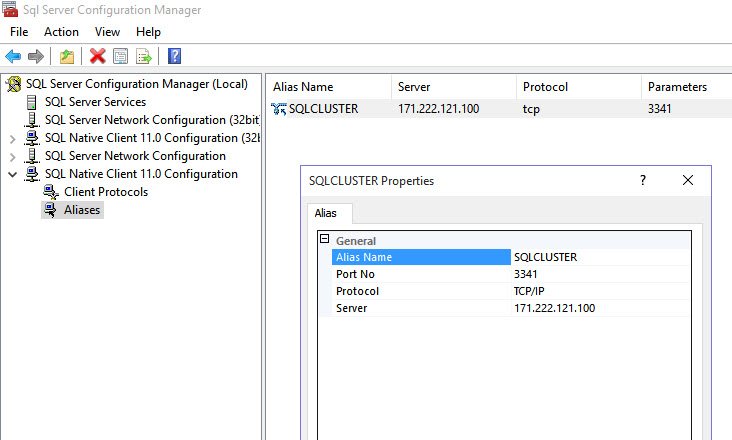Image resolution: width=732 pixels, height=440 pixels.
Task: Select Aliases tree item
Action: click(x=82, y=210)
